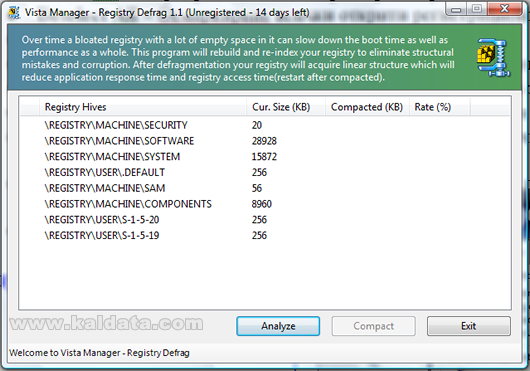Close the window with X button
The width and height of the screenshot is (530, 371).
[504, 9]
